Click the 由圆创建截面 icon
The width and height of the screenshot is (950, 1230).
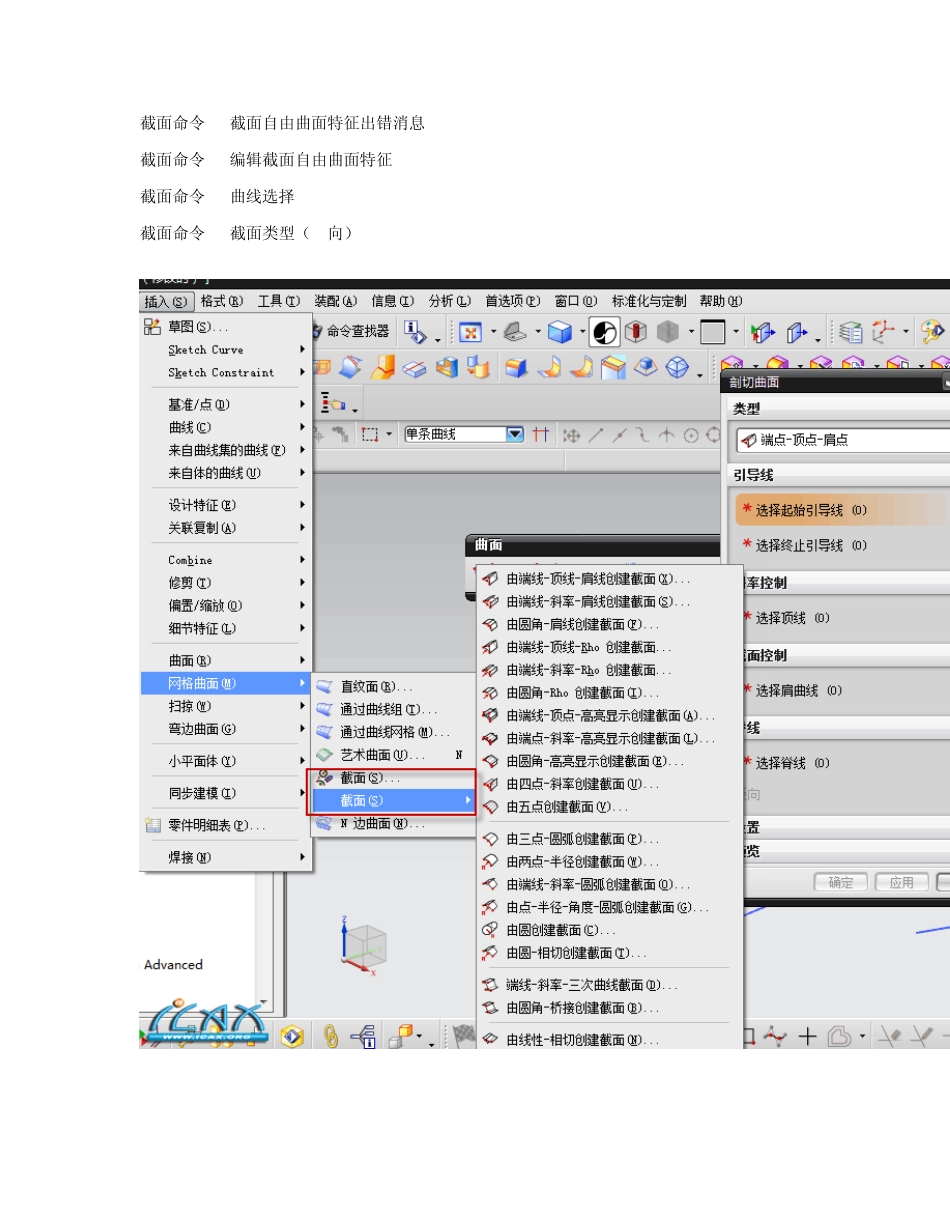click(x=490, y=930)
